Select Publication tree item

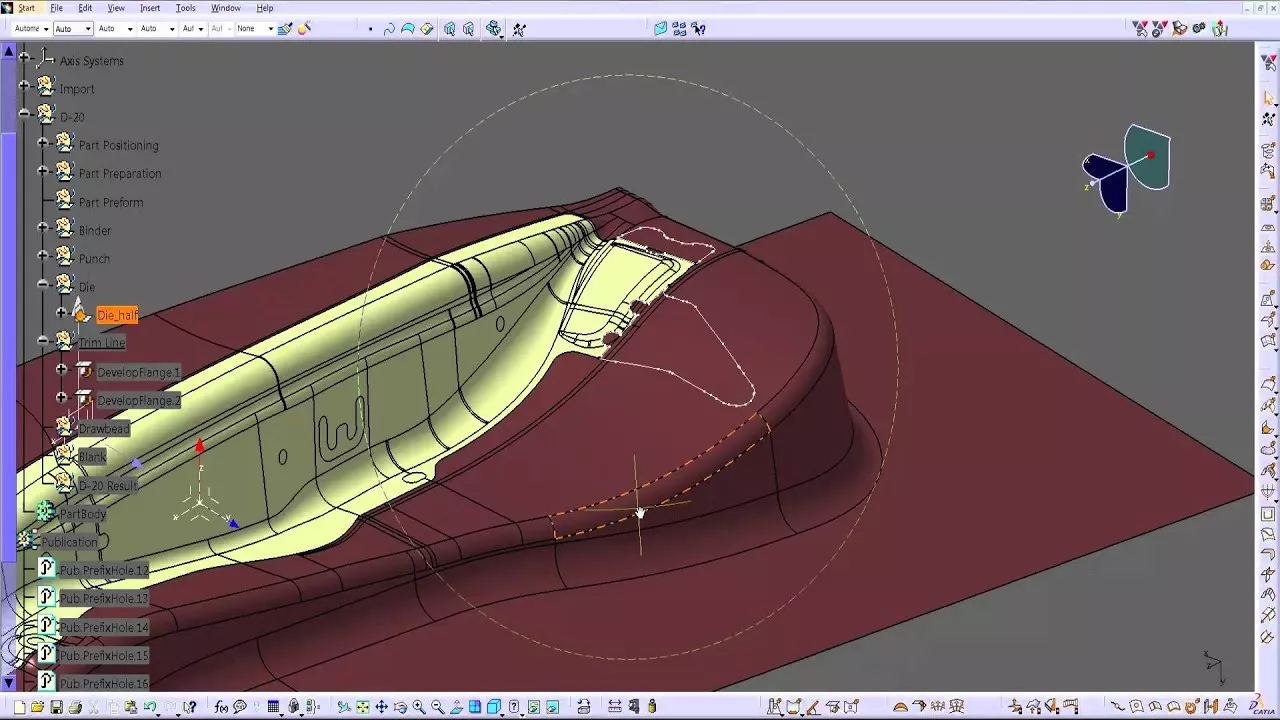tap(69, 542)
